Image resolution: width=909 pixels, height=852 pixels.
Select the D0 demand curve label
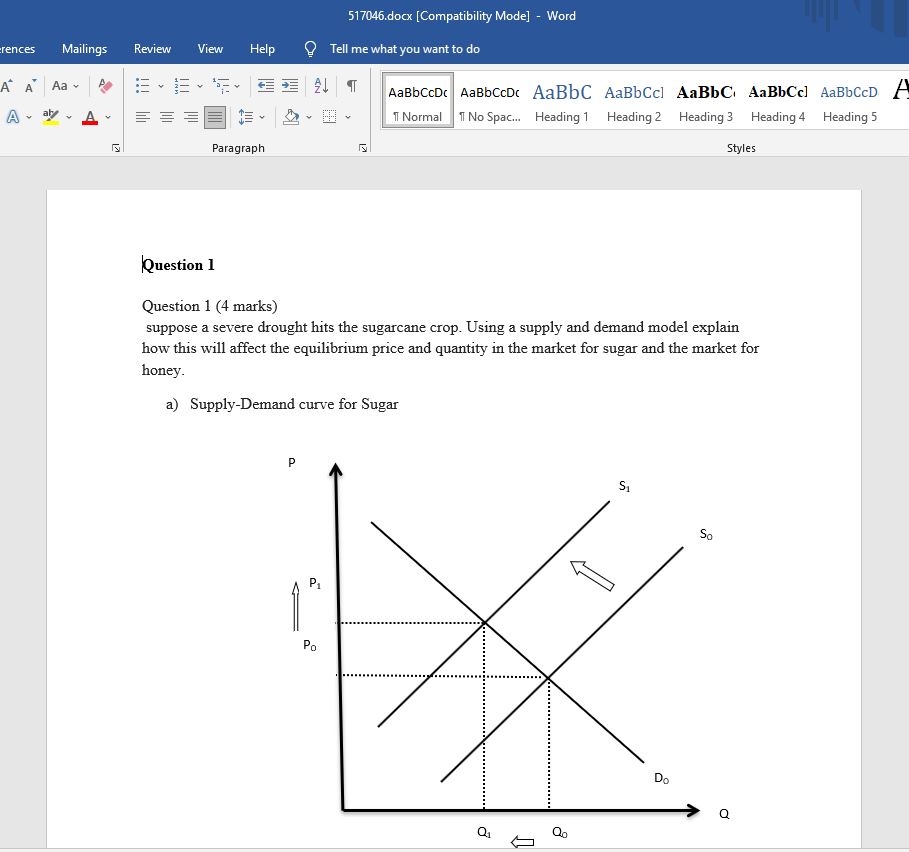(661, 778)
